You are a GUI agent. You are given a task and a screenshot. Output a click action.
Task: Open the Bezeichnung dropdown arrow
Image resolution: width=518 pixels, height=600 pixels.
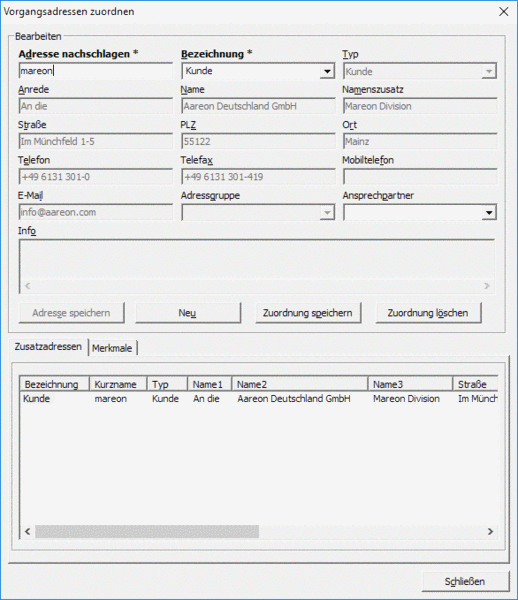tap(327, 71)
